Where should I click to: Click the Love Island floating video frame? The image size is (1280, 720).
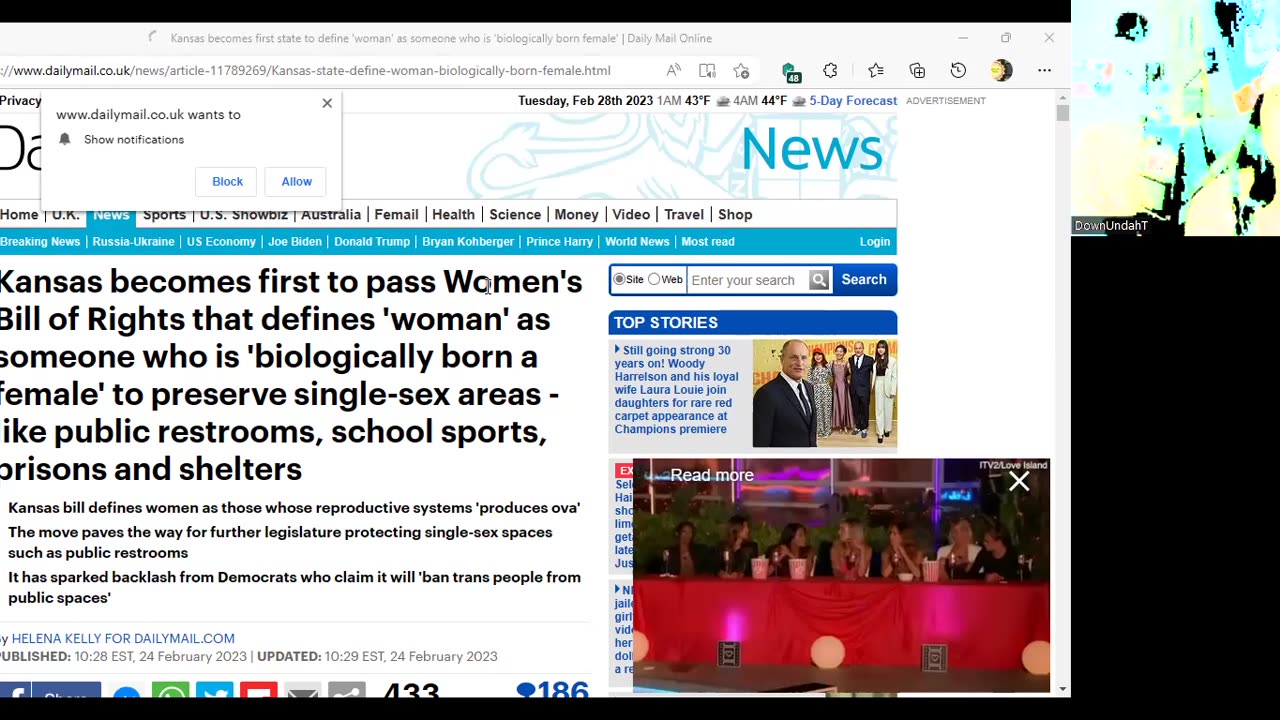click(x=842, y=575)
